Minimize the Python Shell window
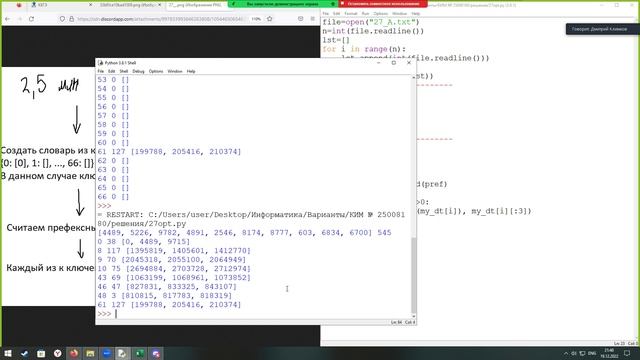Screen dimensions: 640x360 pyautogui.click(x=378, y=63)
